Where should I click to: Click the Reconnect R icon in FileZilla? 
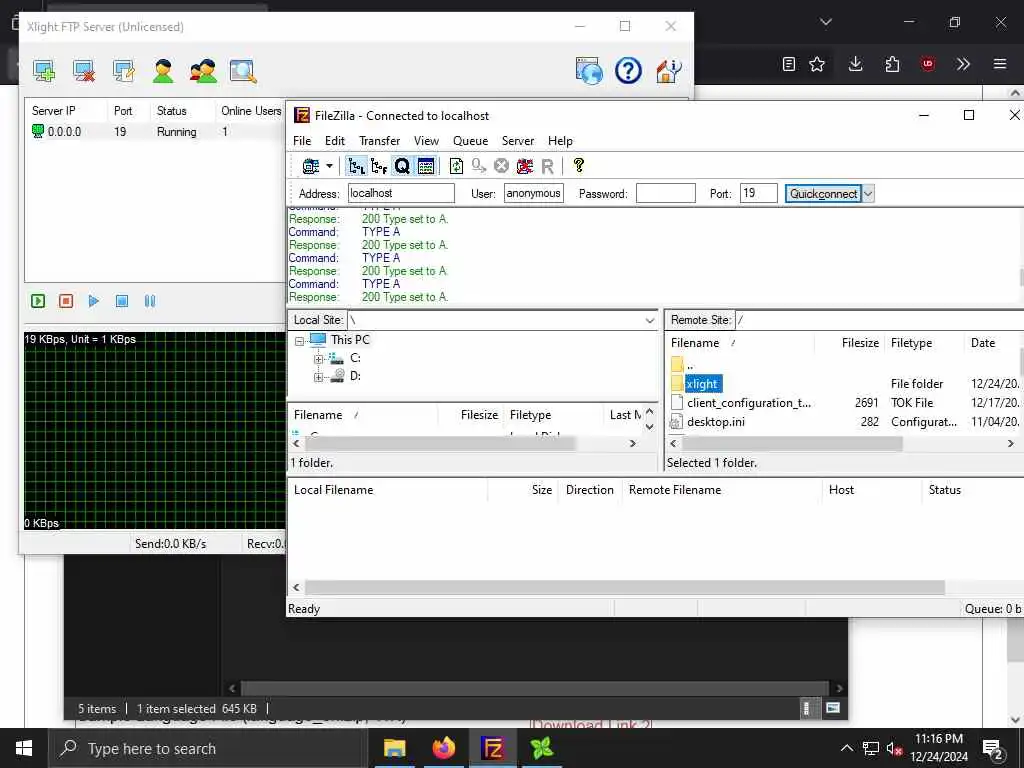(548, 167)
